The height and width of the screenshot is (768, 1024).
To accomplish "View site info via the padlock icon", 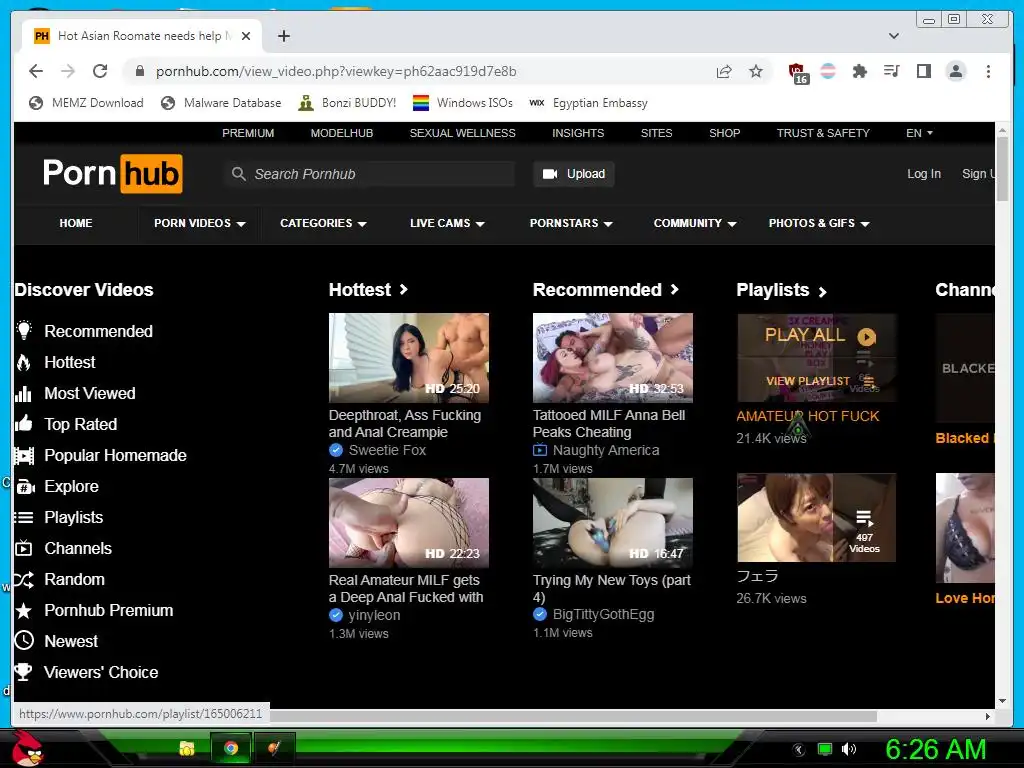I will tap(139, 71).
